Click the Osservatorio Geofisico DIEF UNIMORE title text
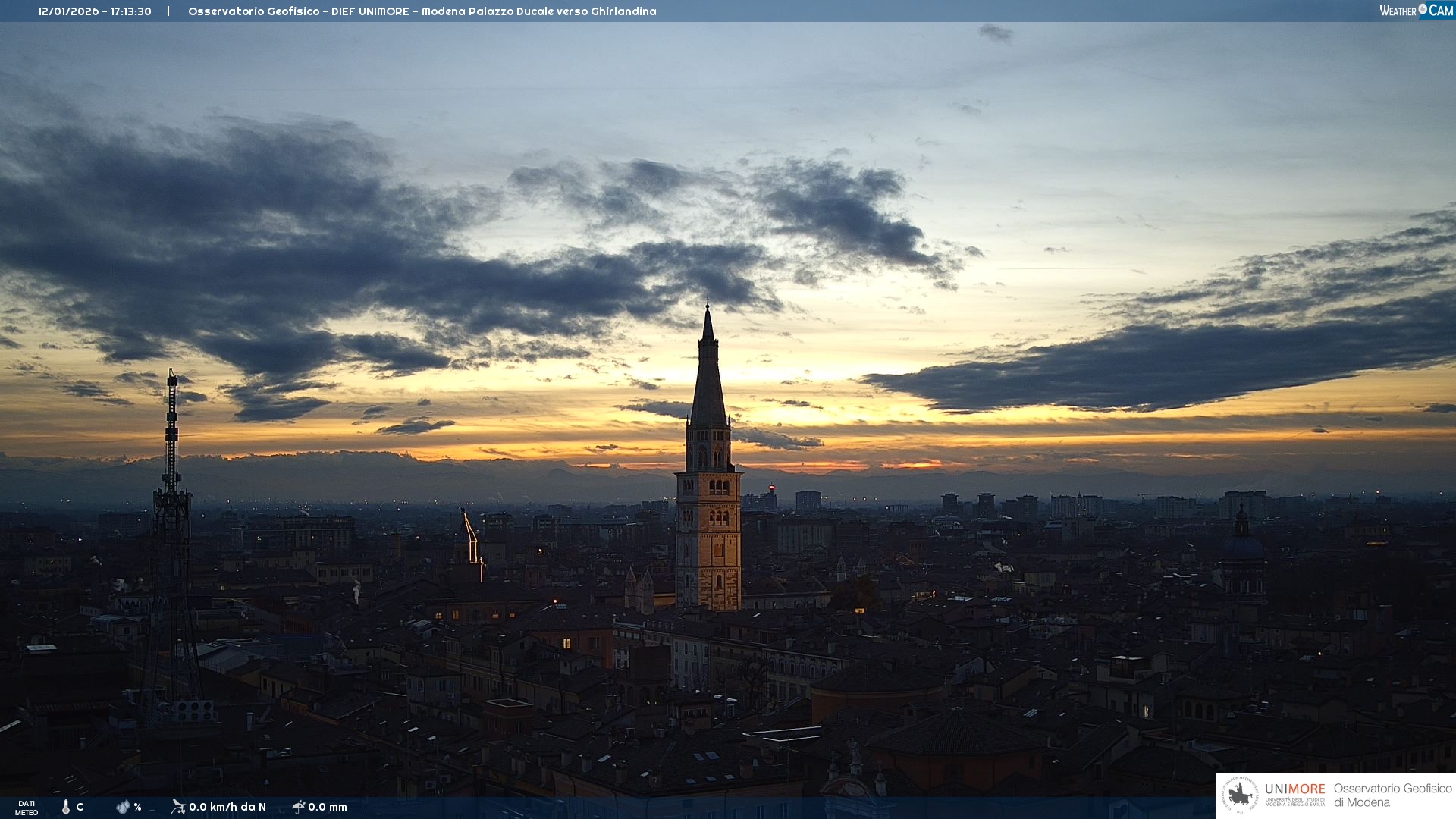 422,11
